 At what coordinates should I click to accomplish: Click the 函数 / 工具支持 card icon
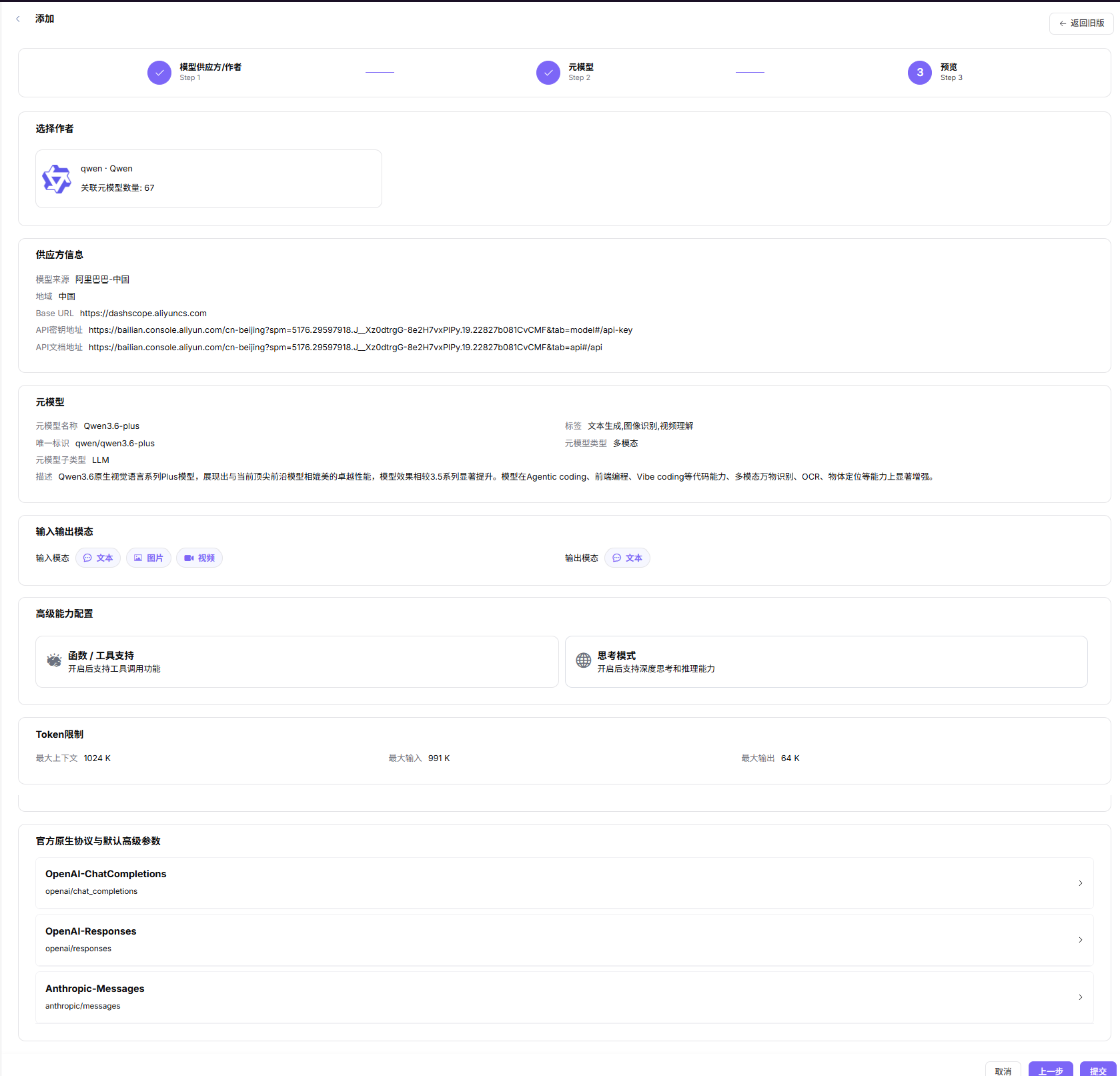[54, 660]
